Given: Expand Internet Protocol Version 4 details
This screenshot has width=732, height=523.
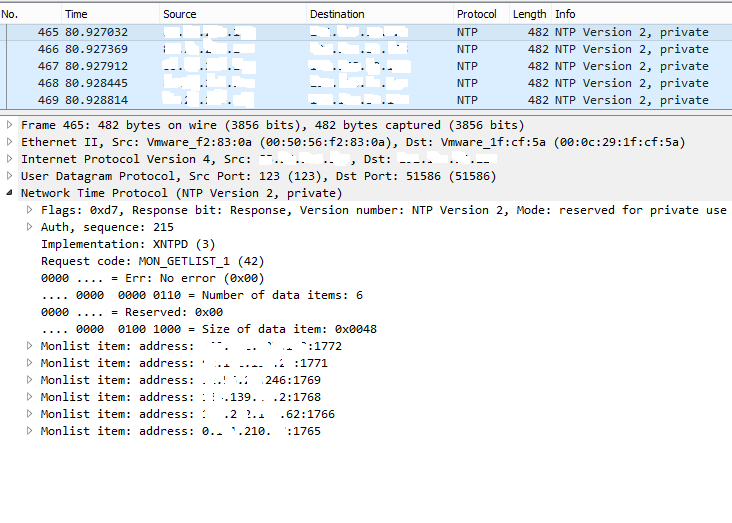Looking at the screenshot, I should [x=9, y=159].
